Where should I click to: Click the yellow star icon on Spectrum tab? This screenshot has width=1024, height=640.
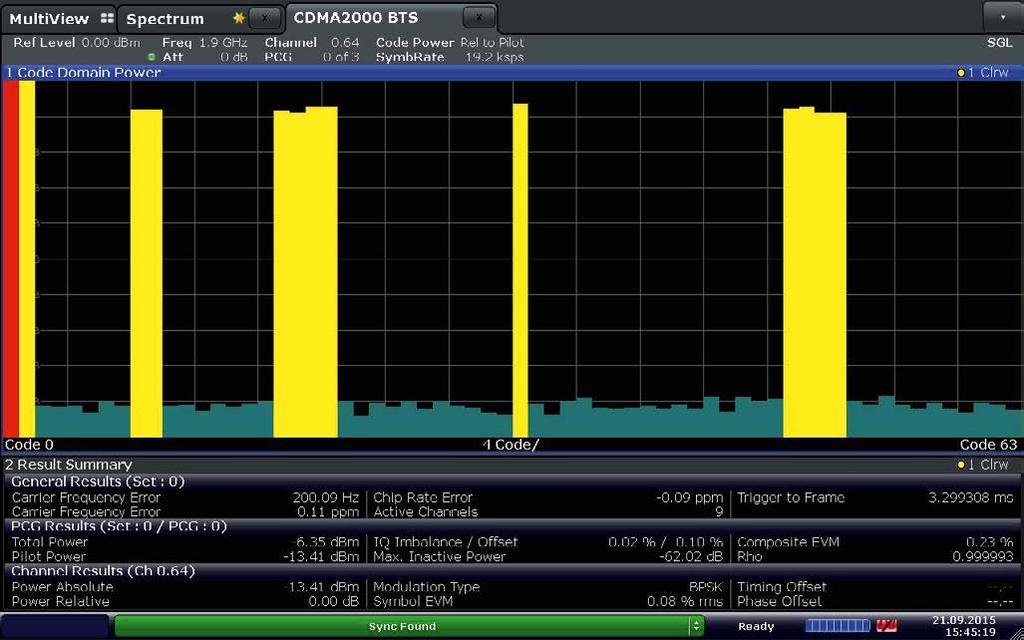(x=237, y=17)
